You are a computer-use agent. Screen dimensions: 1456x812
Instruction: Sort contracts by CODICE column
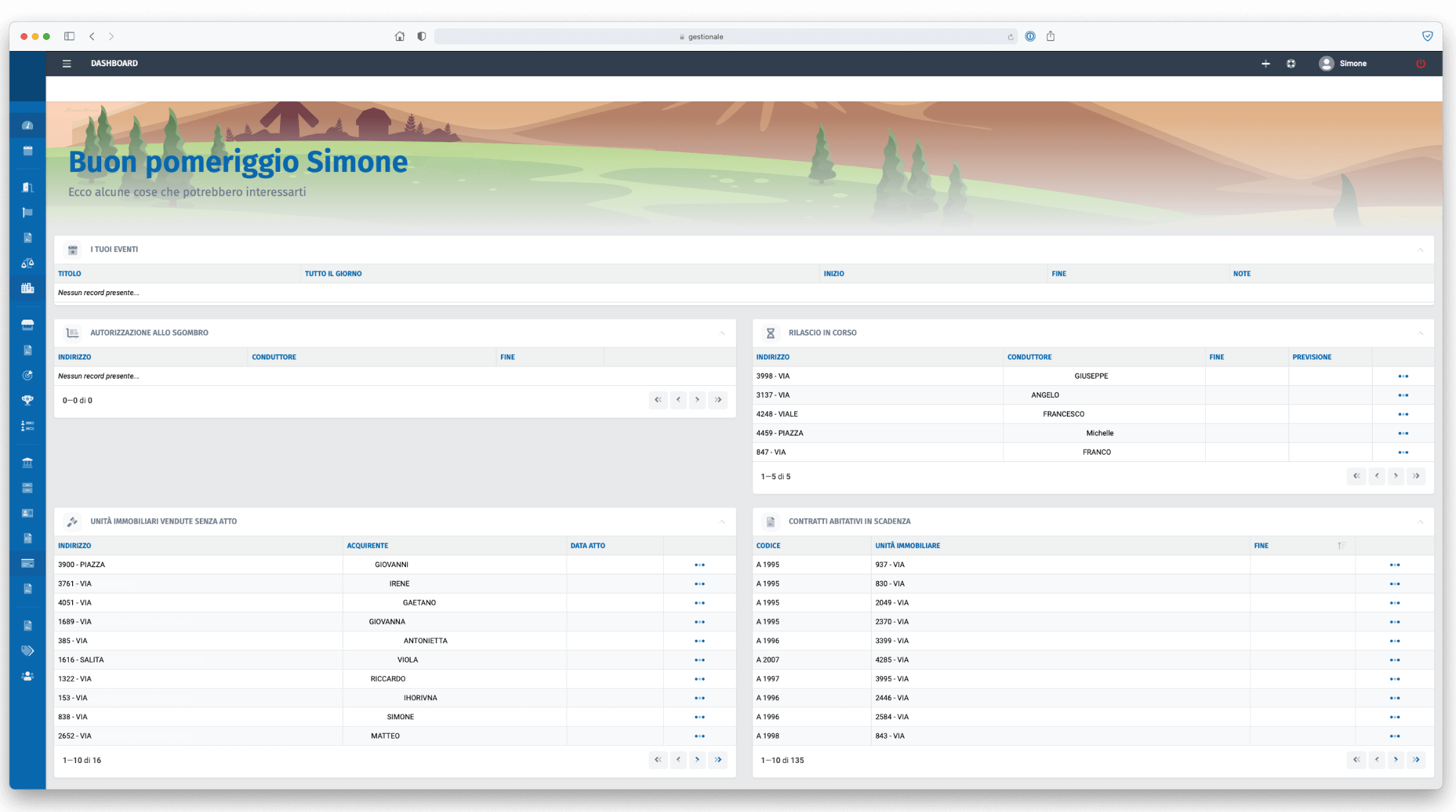(x=768, y=545)
